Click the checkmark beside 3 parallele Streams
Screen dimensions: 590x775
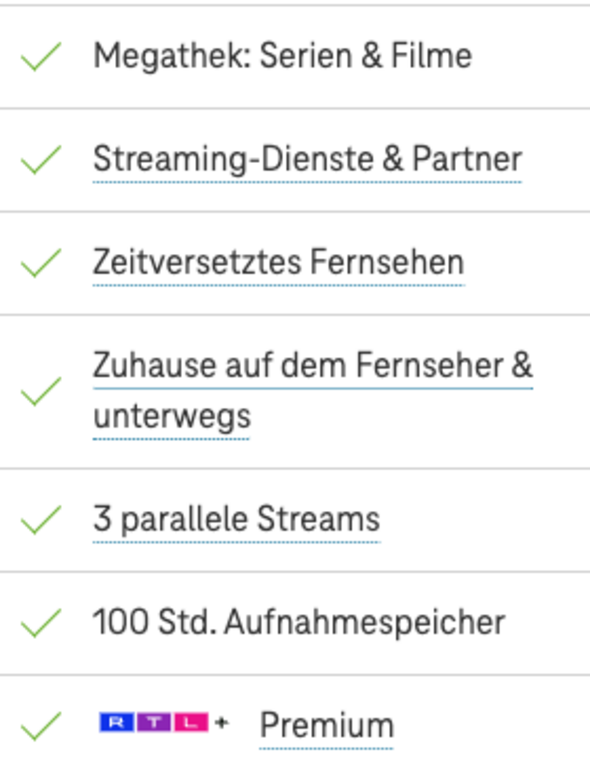point(41,520)
